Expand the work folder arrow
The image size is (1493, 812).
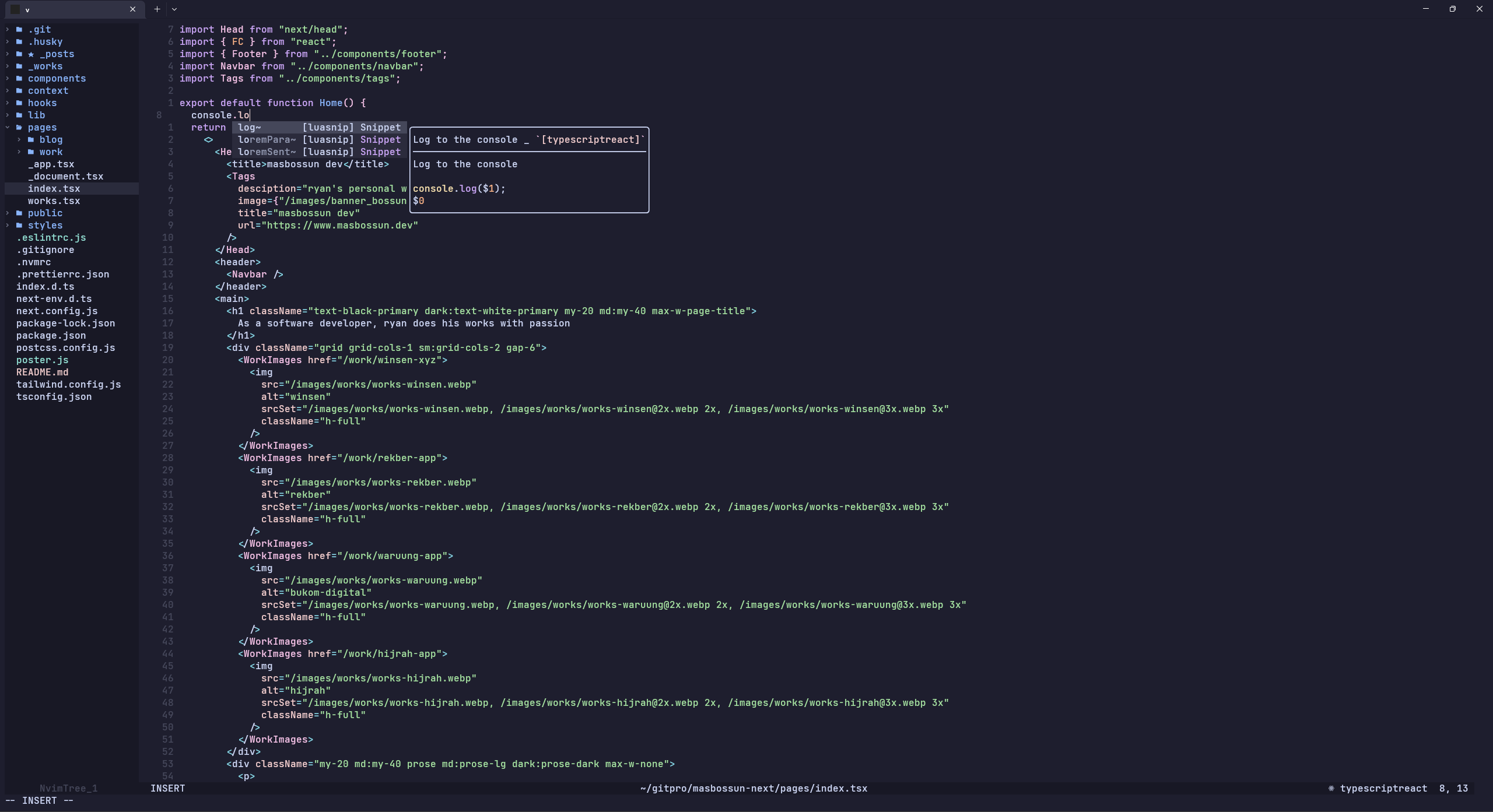click(x=19, y=152)
